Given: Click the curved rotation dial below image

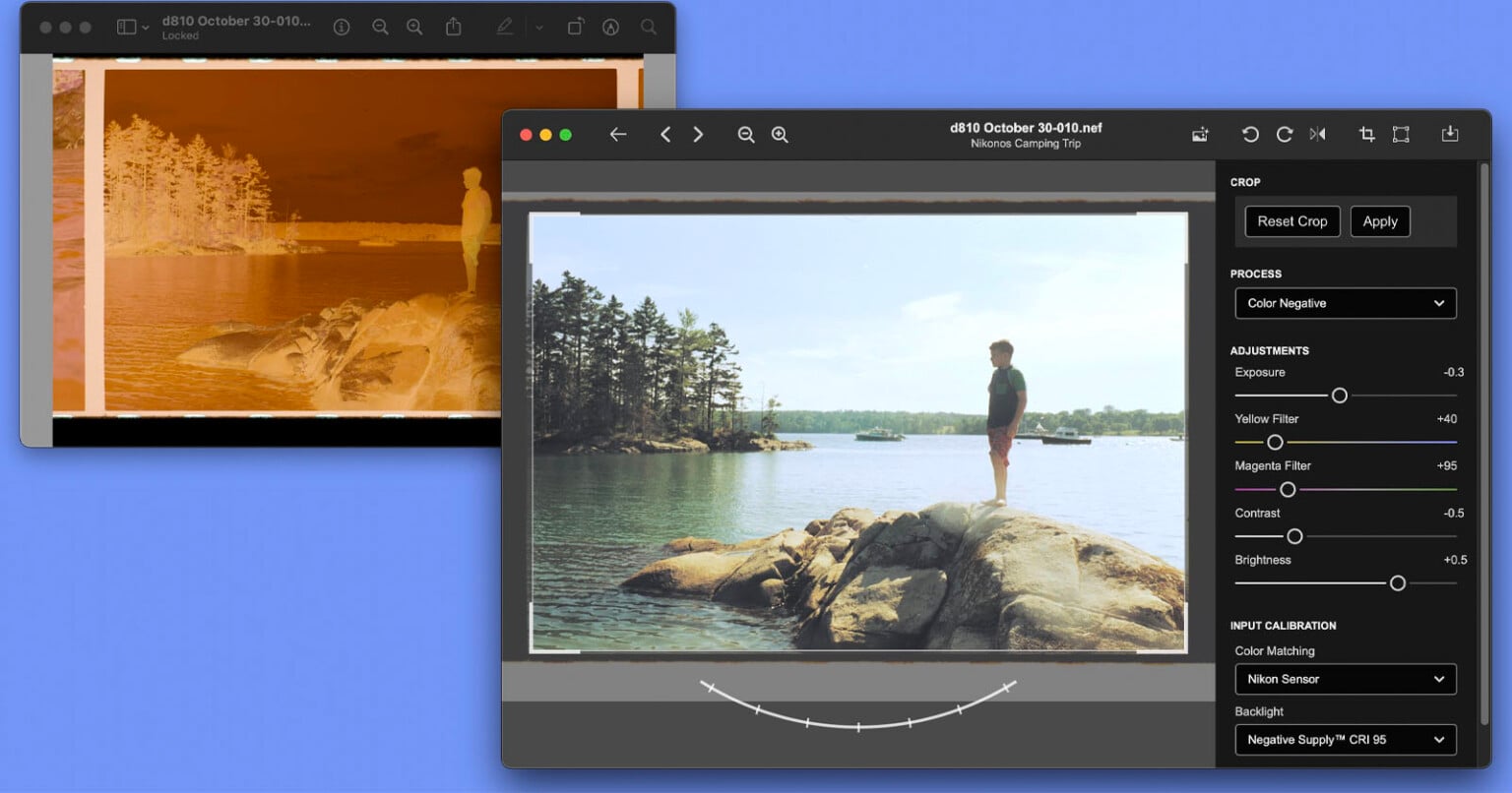Looking at the screenshot, I should [x=858, y=704].
